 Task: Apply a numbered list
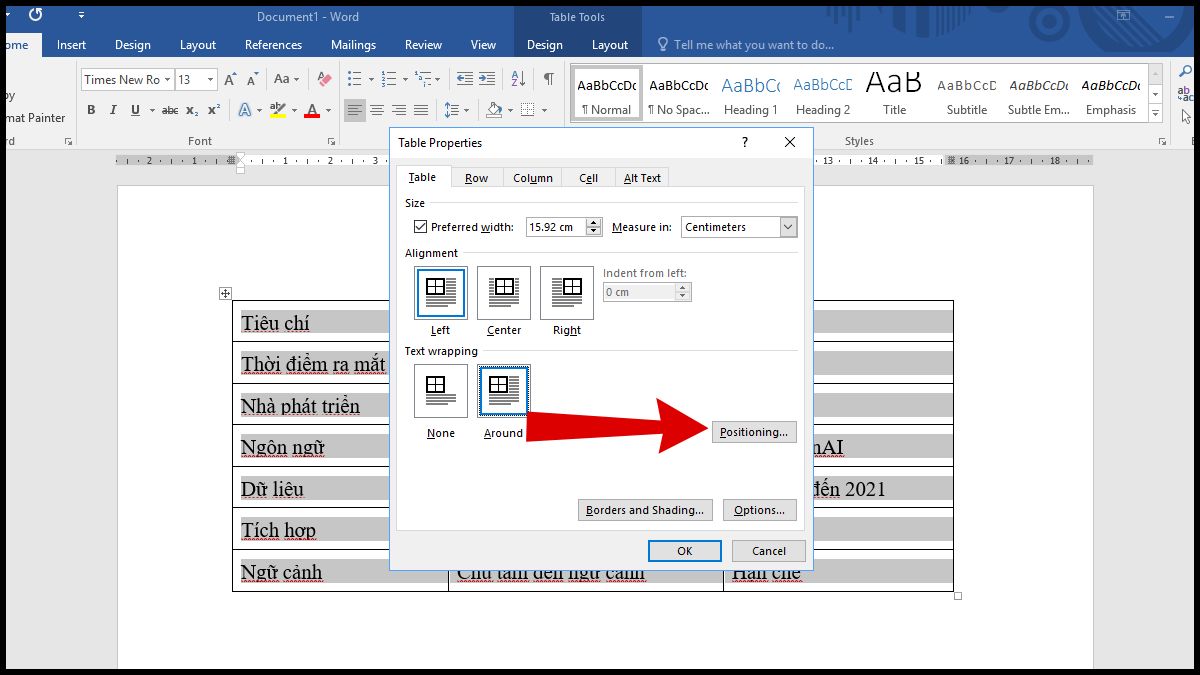point(390,79)
